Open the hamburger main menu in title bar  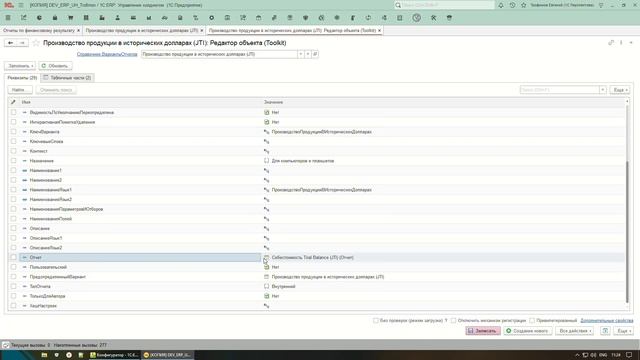click(x=21, y=5)
